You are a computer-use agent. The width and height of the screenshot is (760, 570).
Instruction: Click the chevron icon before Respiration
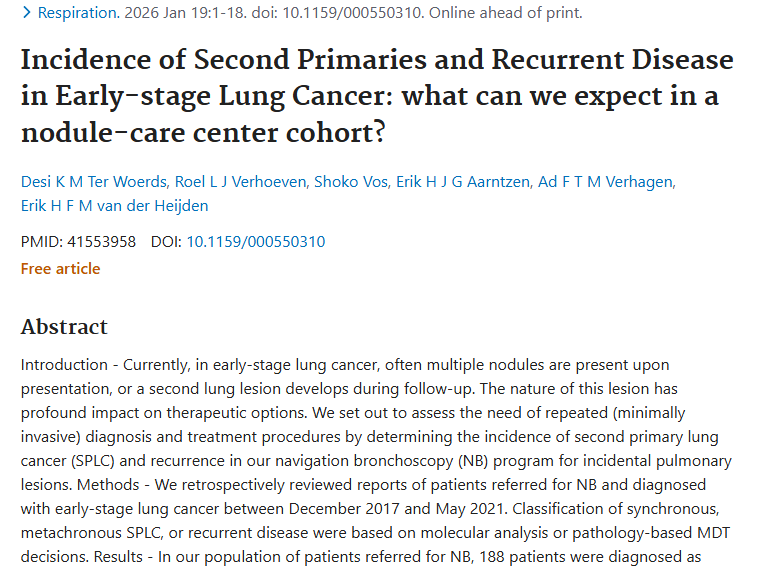point(26,13)
